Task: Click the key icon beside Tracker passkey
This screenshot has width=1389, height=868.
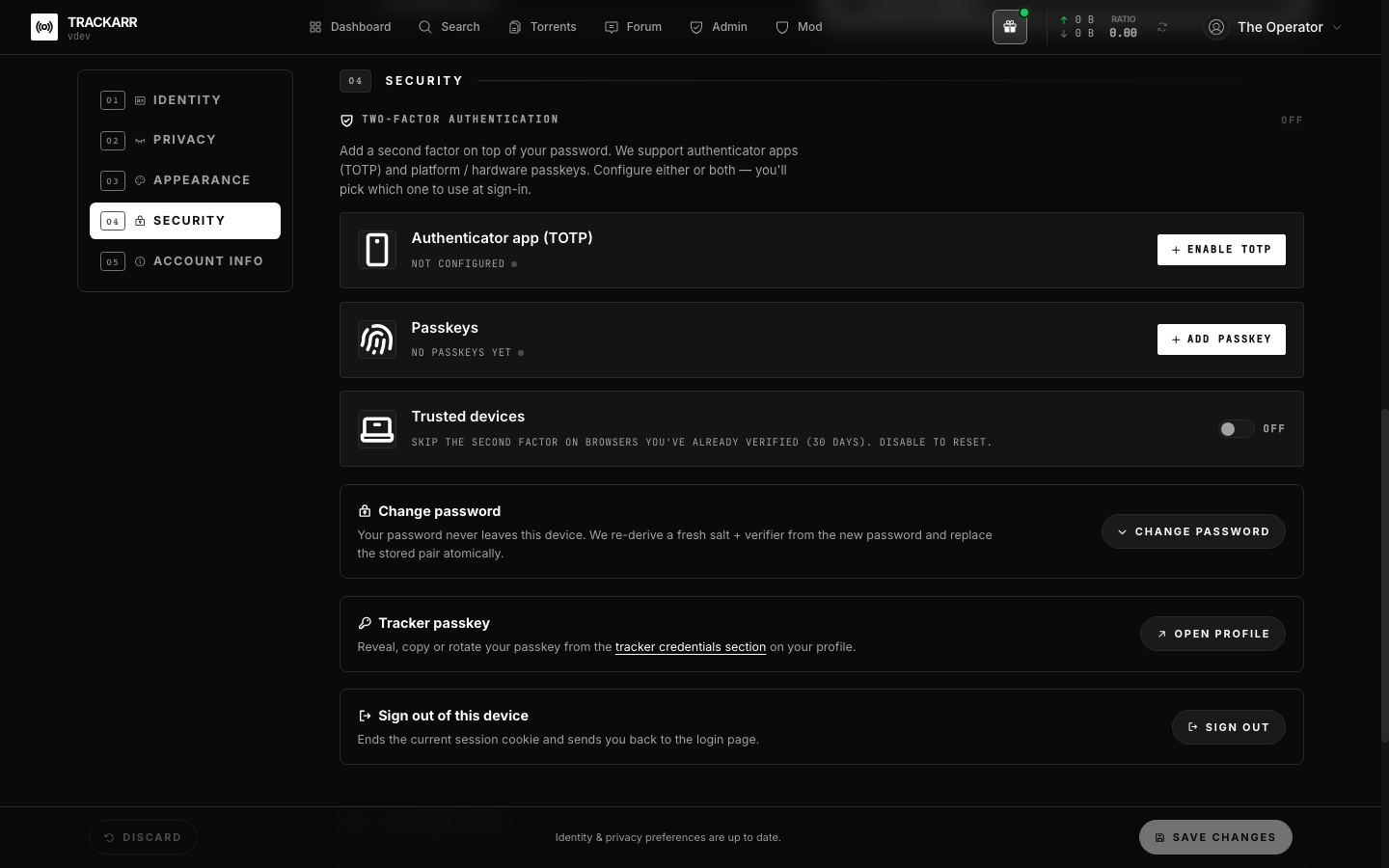Action: pos(365,623)
